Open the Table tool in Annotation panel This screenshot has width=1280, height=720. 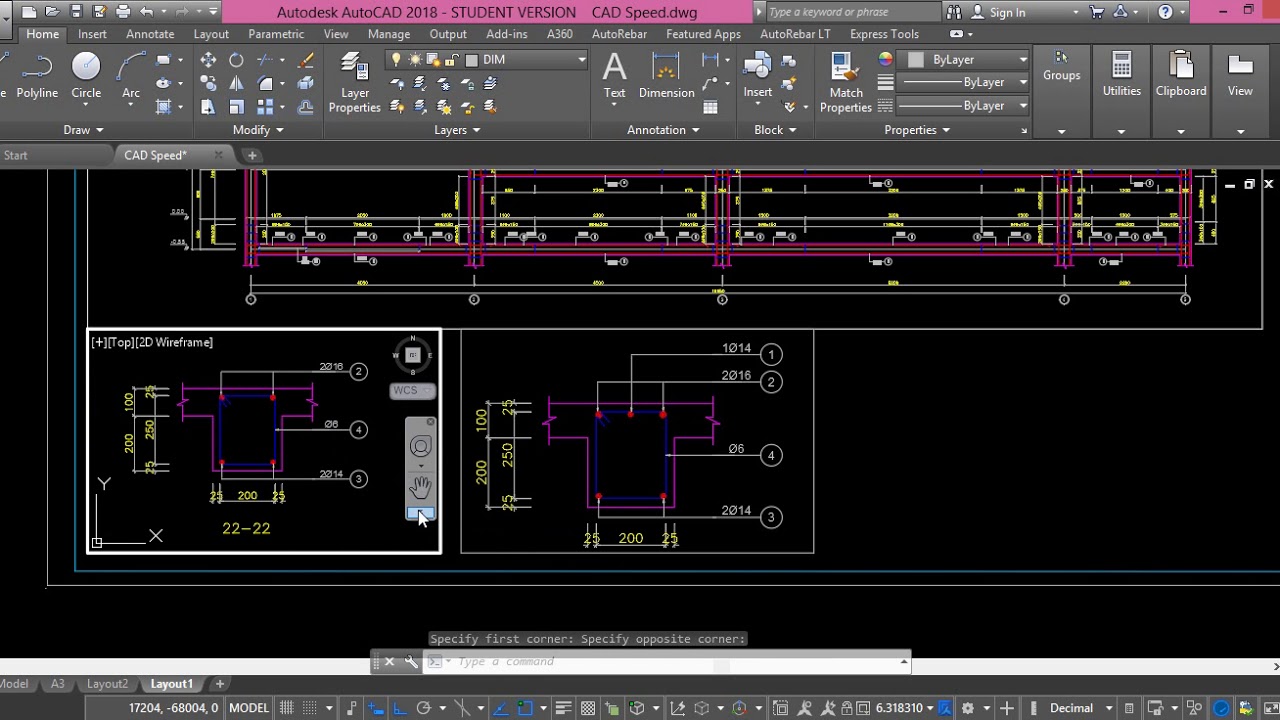click(710, 107)
